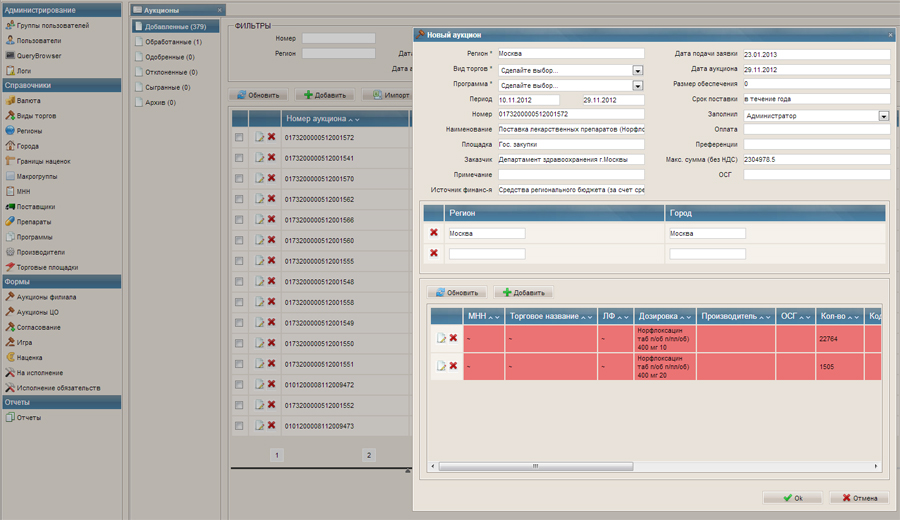
Task: Click the items table scroll-left arrow
Action: pos(433,466)
